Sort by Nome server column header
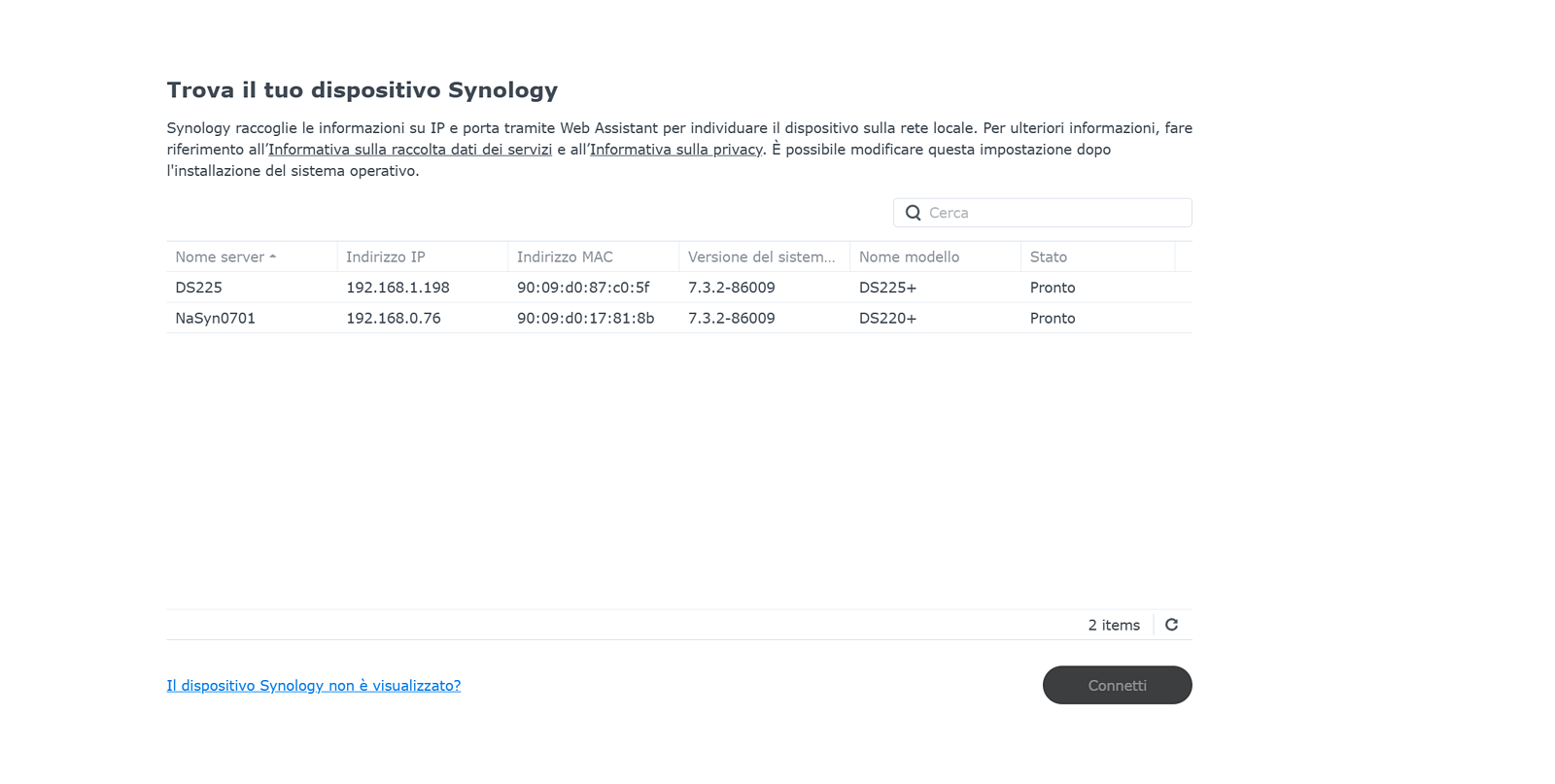 pyautogui.click(x=252, y=256)
